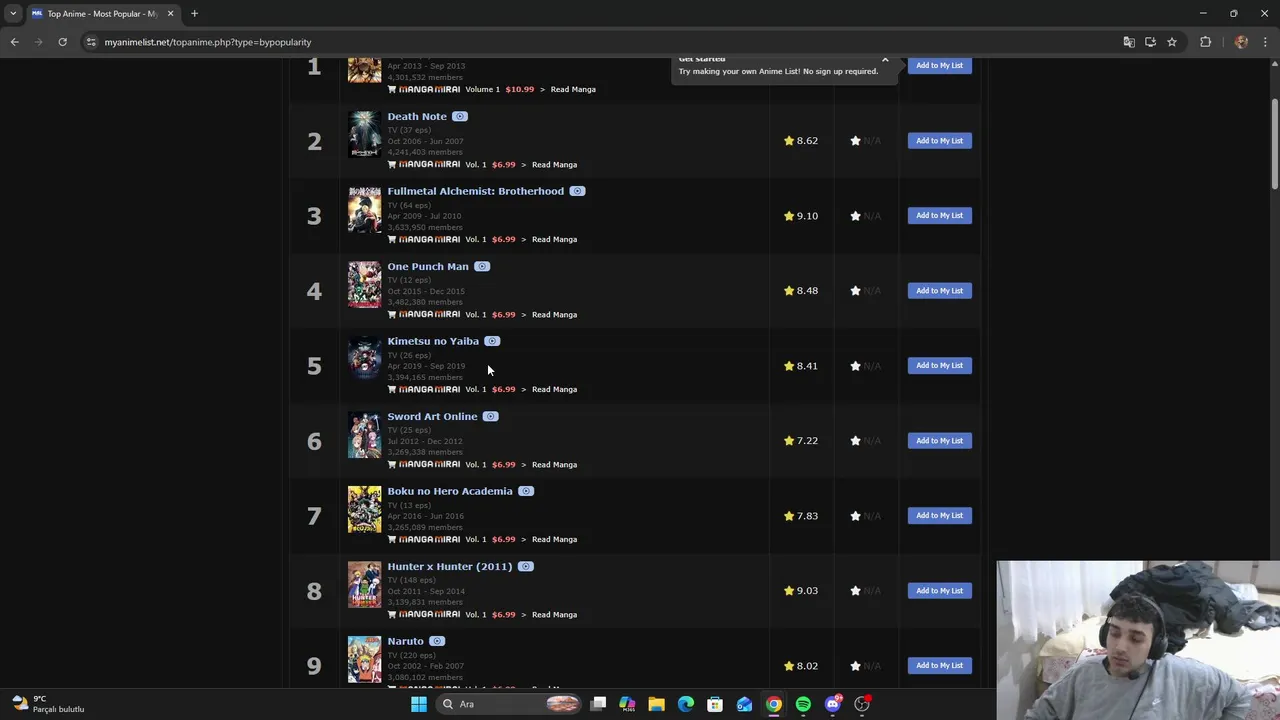The height and width of the screenshot is (720, 1280).
Task: Open Discord from the taskbar
Action: tap(832, 704)
